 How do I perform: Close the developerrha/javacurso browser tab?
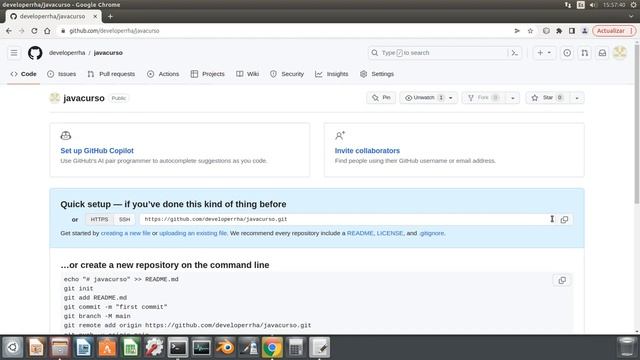95,16
